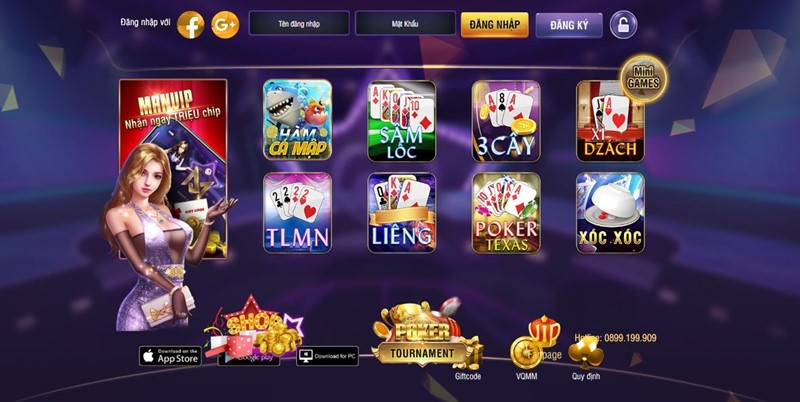The height and width of the screenshot is (402, 800).
Task: Open the Hàm Cá Mập shark game
Action: coord(297,120)
